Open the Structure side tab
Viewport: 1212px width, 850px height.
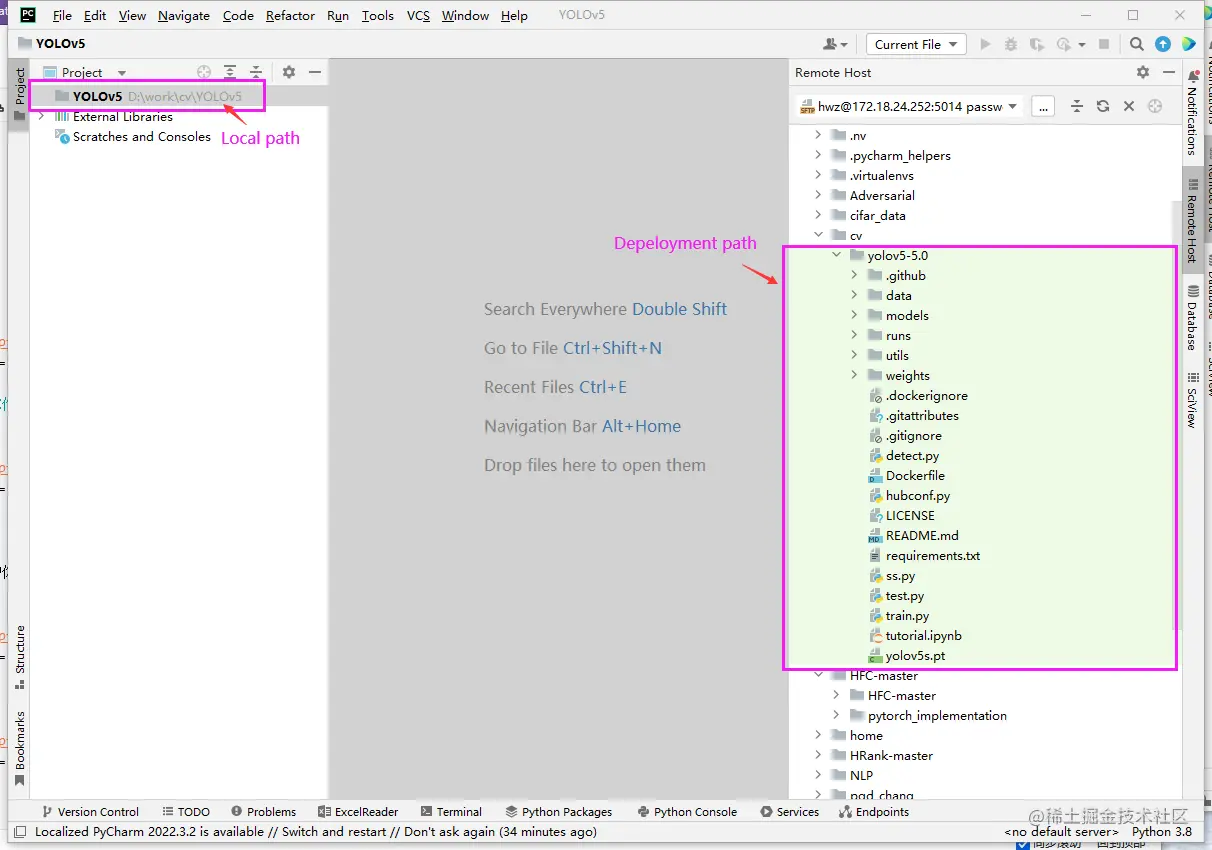pyautogui.click(x=19, y=658)
